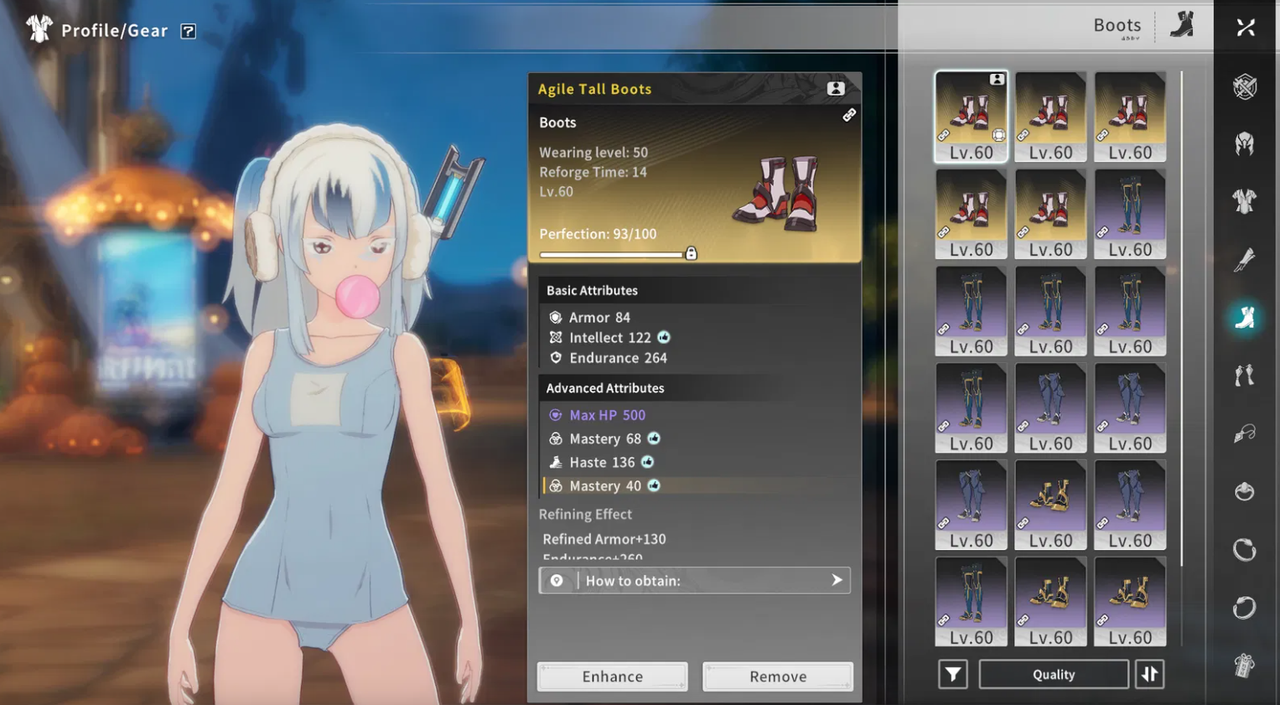Screen dimensions: 1280x705
Task: Click the boots list scrollbar
Action: click(x=1182, y=320)
